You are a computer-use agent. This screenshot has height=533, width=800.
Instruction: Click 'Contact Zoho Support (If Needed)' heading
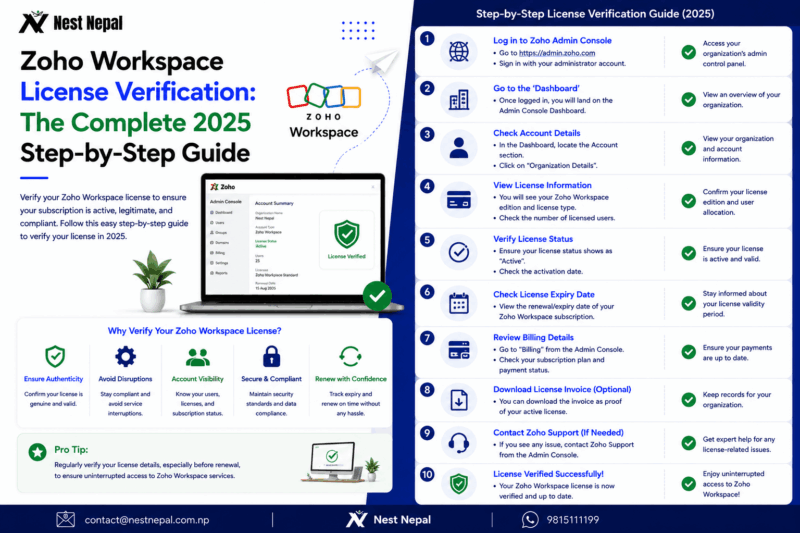[x=558, y=433]
